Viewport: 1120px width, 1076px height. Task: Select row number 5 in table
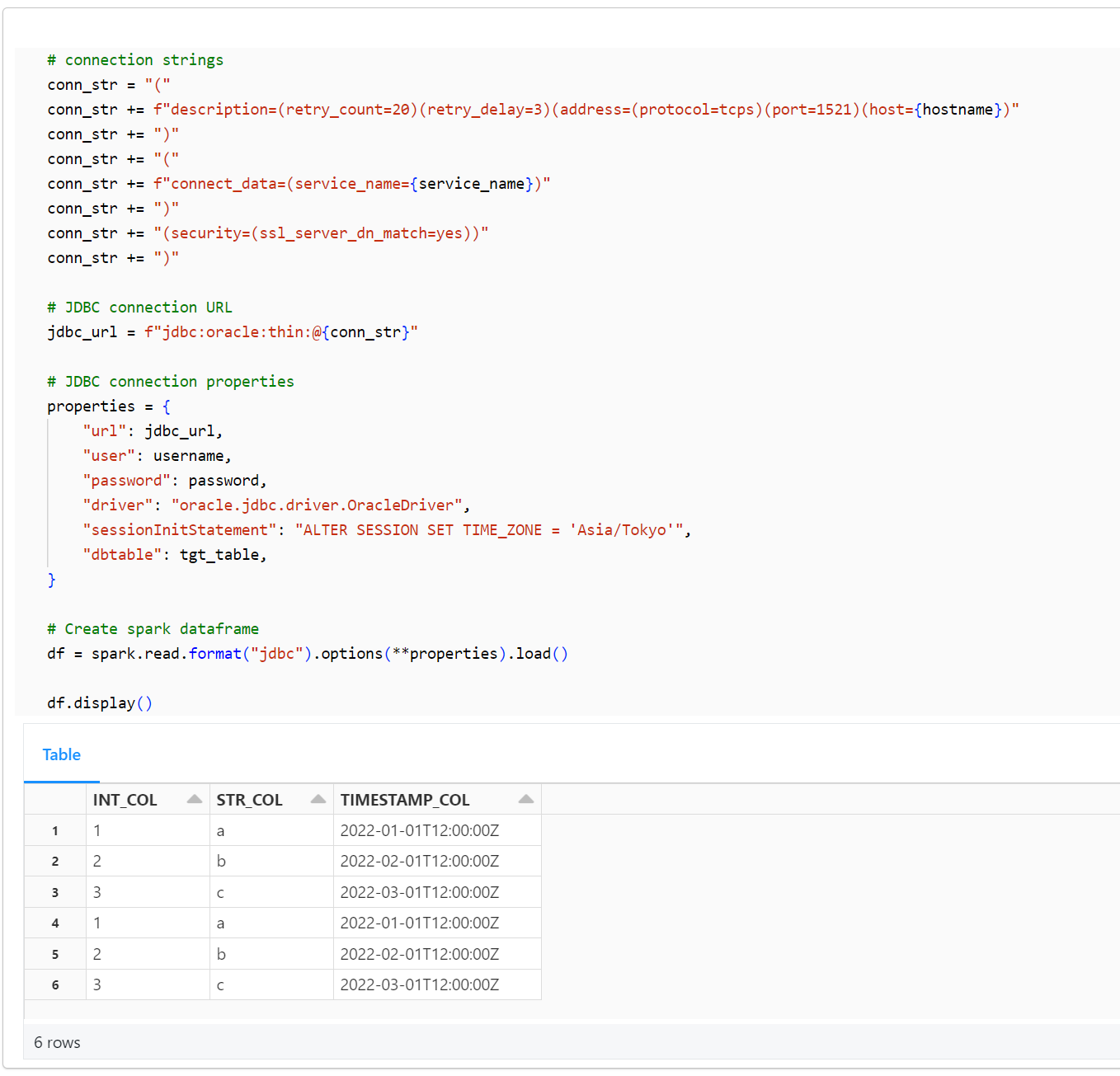pos(55,954)
